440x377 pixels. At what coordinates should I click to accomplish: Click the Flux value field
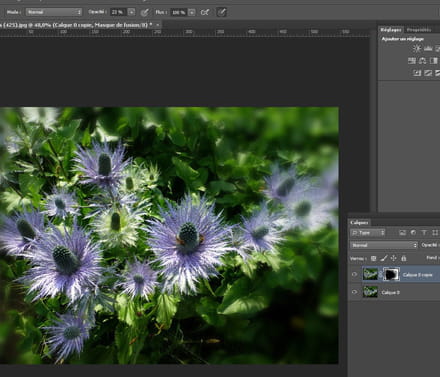click(178, 13)
